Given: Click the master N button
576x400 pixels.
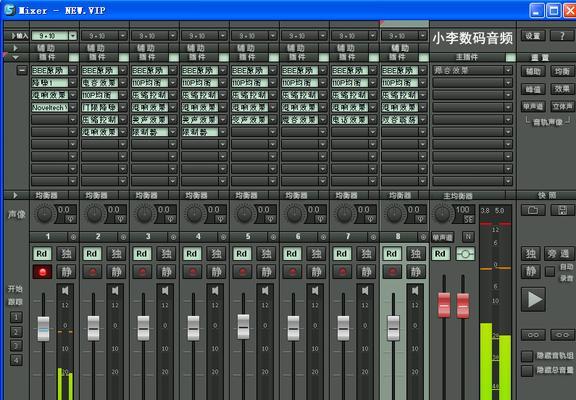Looking at the screenshot, I should [468, 237].
